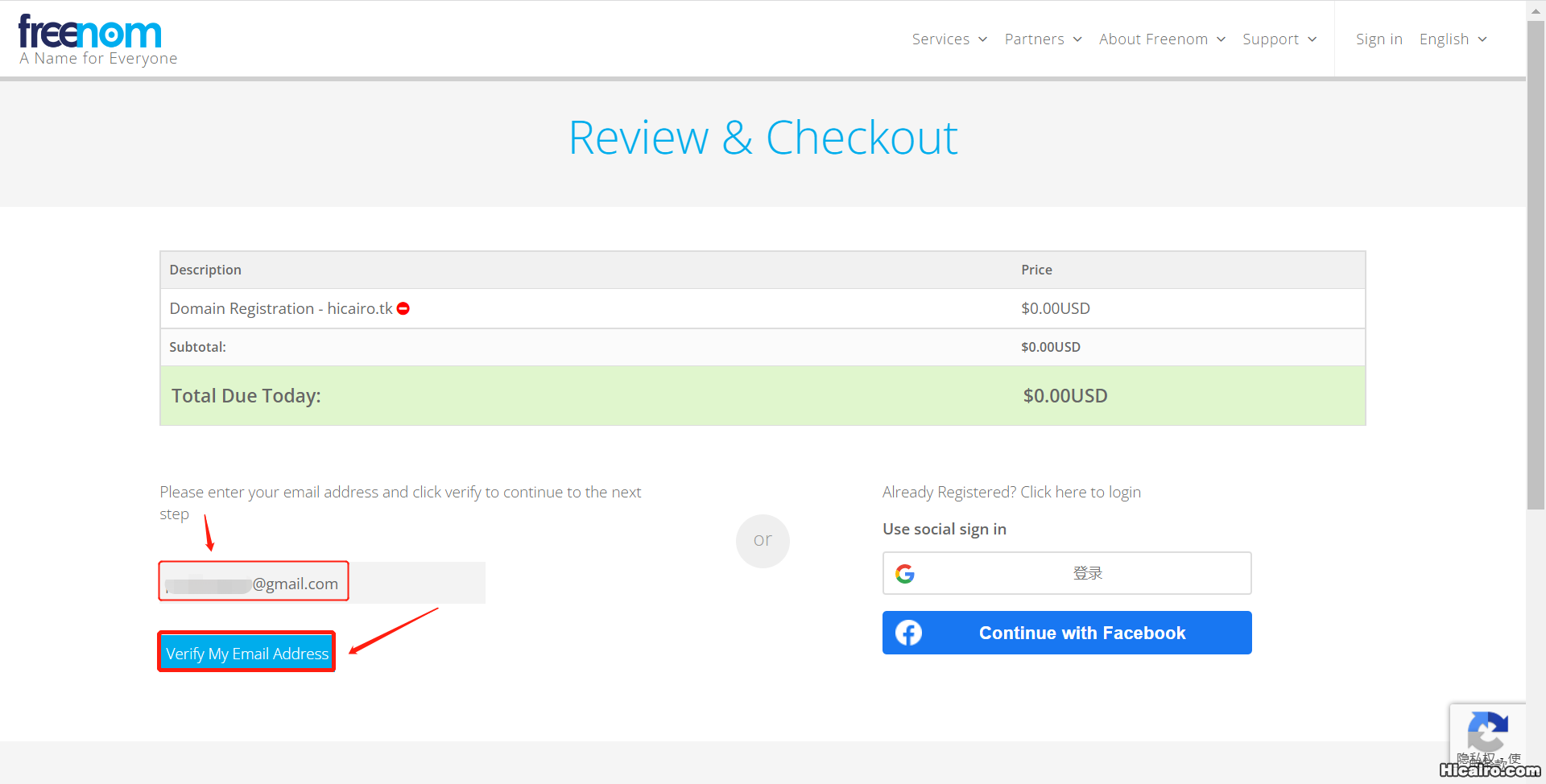Remove hicairo.tk domain with red icon
This screenshot has height=784, width=1546.
[x=403, y=309]
